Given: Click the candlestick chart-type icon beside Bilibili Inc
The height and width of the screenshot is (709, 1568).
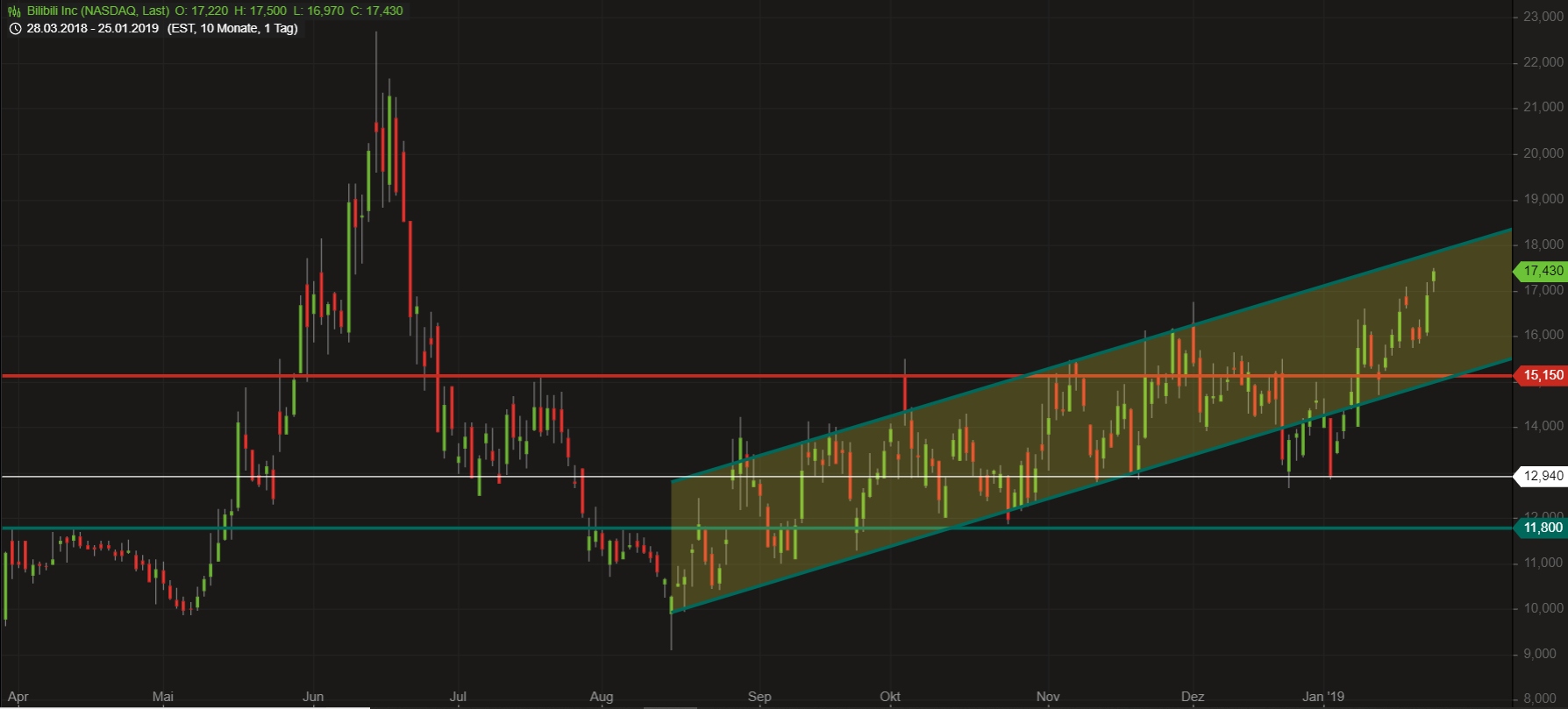Looking at the screenshot, I should coord(14,11).
